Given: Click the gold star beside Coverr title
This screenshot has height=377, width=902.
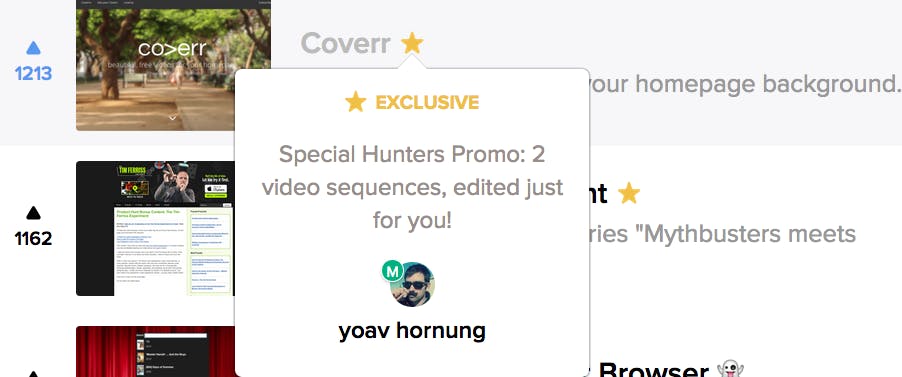Looking at the screenshot, I should (x=412, y=43).
